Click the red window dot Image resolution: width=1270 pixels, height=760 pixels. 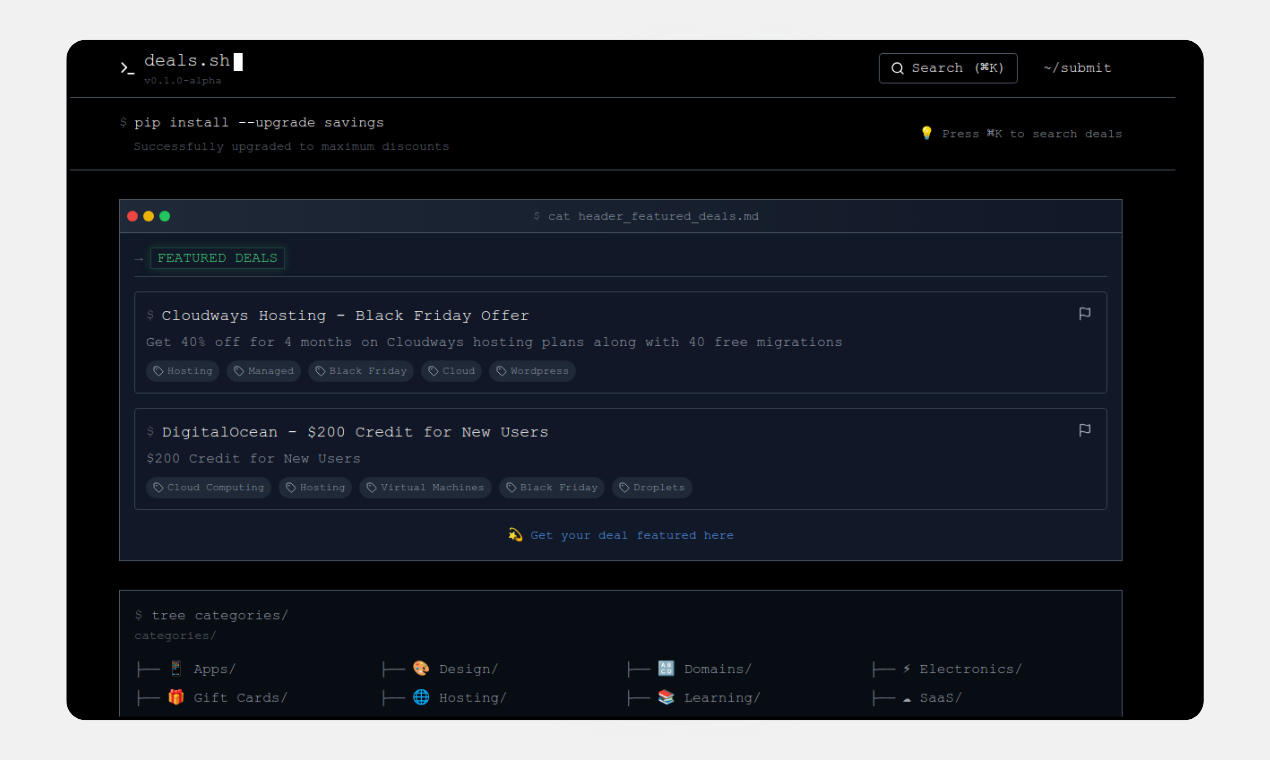(x=132, y=216)
